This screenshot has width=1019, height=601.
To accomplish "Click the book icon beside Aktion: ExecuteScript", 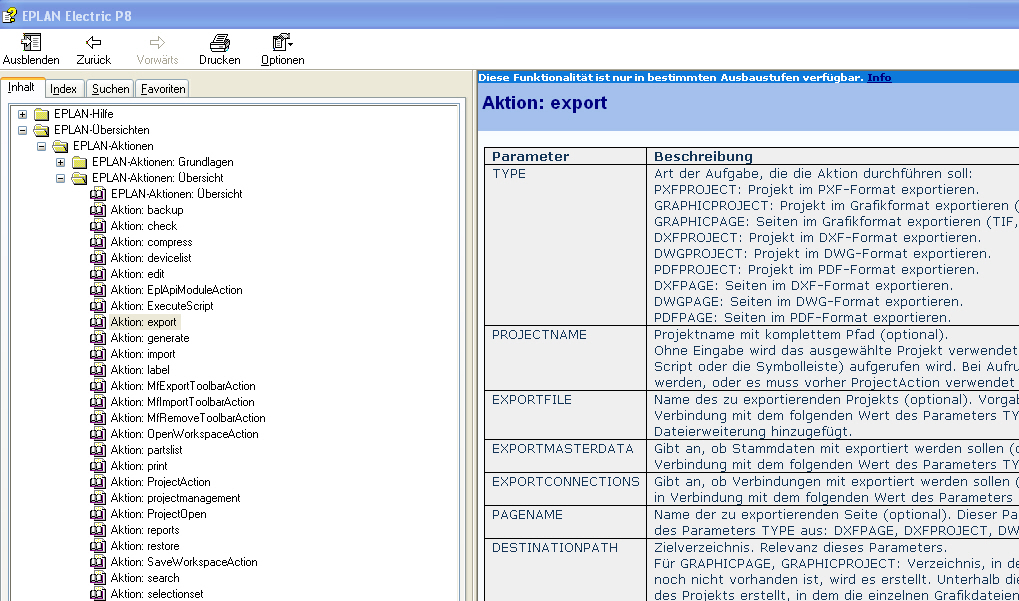I will tap(97, 306).
